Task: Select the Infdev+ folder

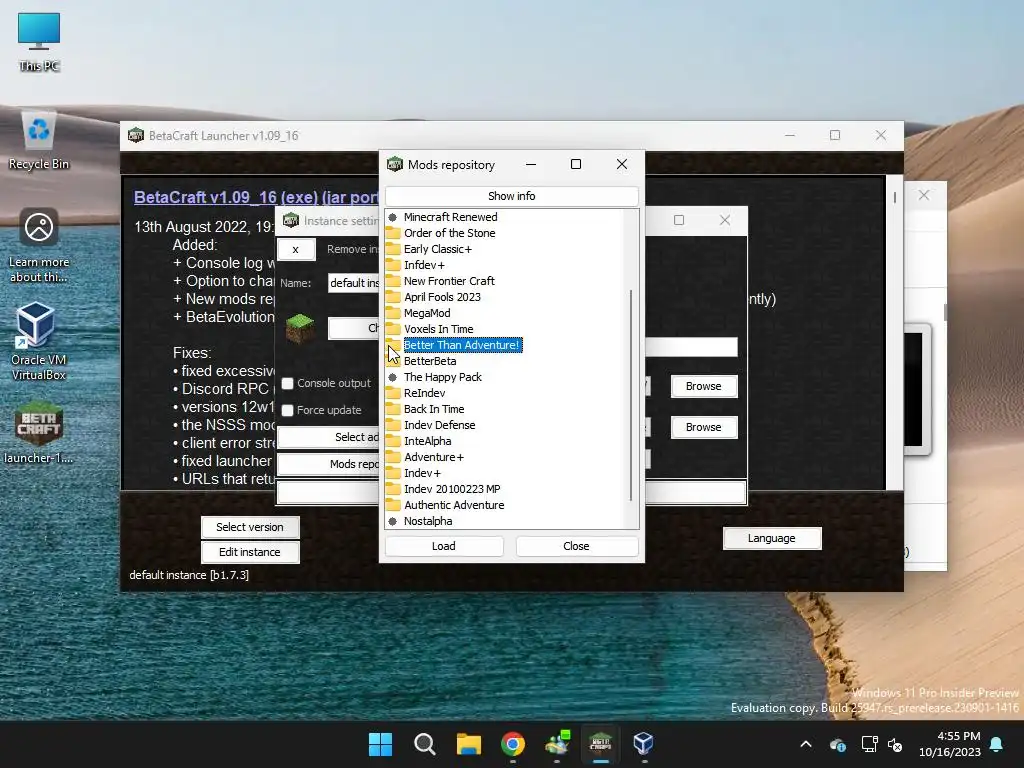Action: 424,265
